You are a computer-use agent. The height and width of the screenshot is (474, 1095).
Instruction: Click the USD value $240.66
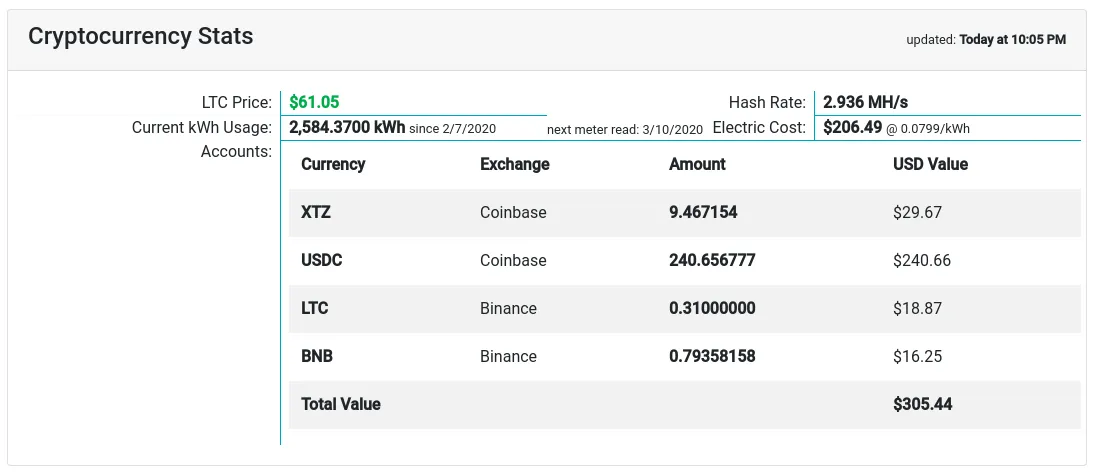(922, 260)
